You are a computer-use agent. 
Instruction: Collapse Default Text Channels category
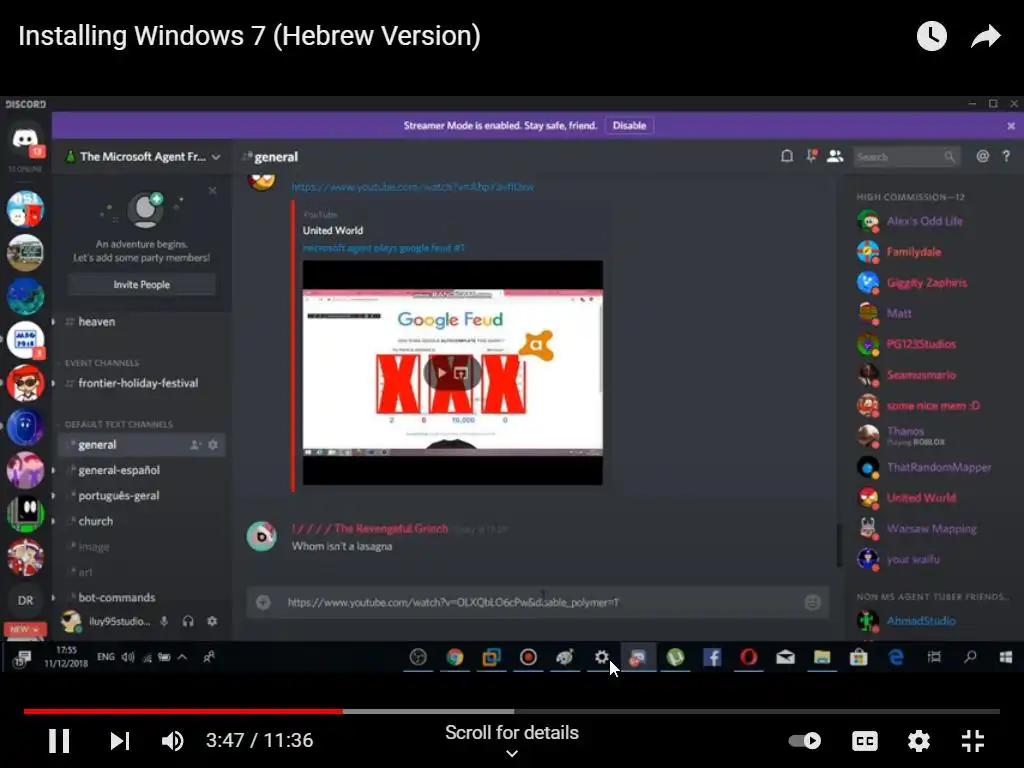(118, 424)
